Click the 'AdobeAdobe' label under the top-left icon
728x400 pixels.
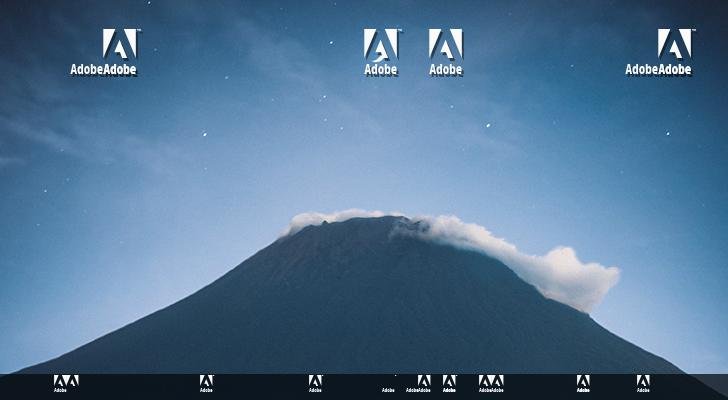(x=103, y=70)
